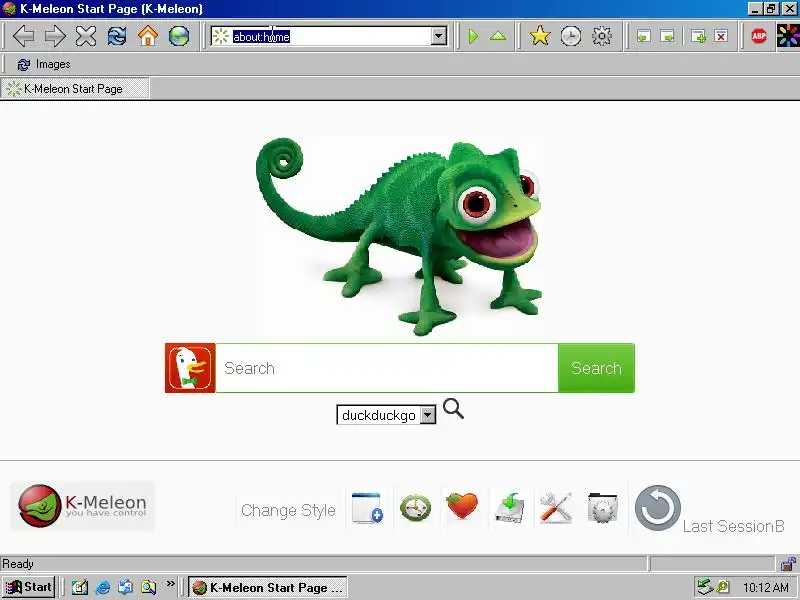Go forward with the Forward arrow
This screenshot has height=600, width=800.
(x=55, y=36)
